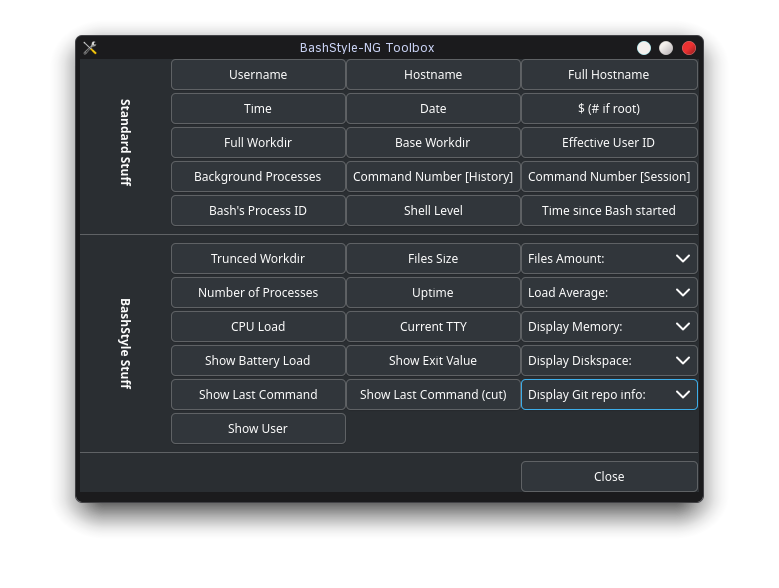This screenshot has width=779, height=588.
Task: Expand the Load Average combo box
Action: 609,293
